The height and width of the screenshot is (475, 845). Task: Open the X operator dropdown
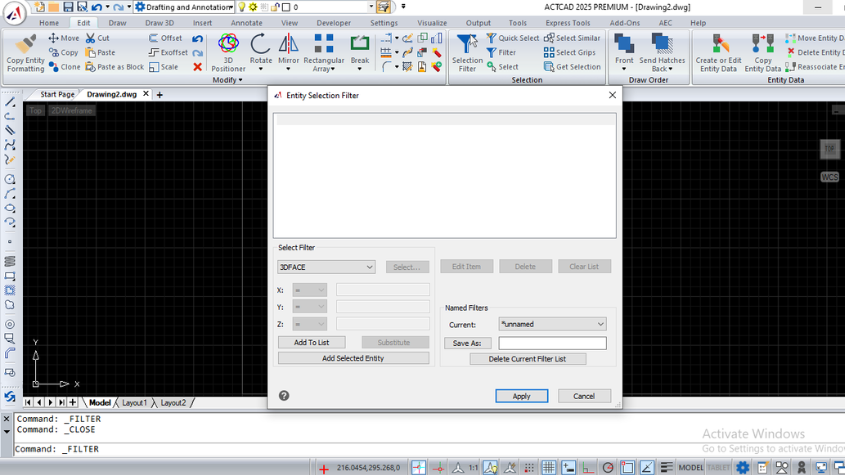pos(309,290)
